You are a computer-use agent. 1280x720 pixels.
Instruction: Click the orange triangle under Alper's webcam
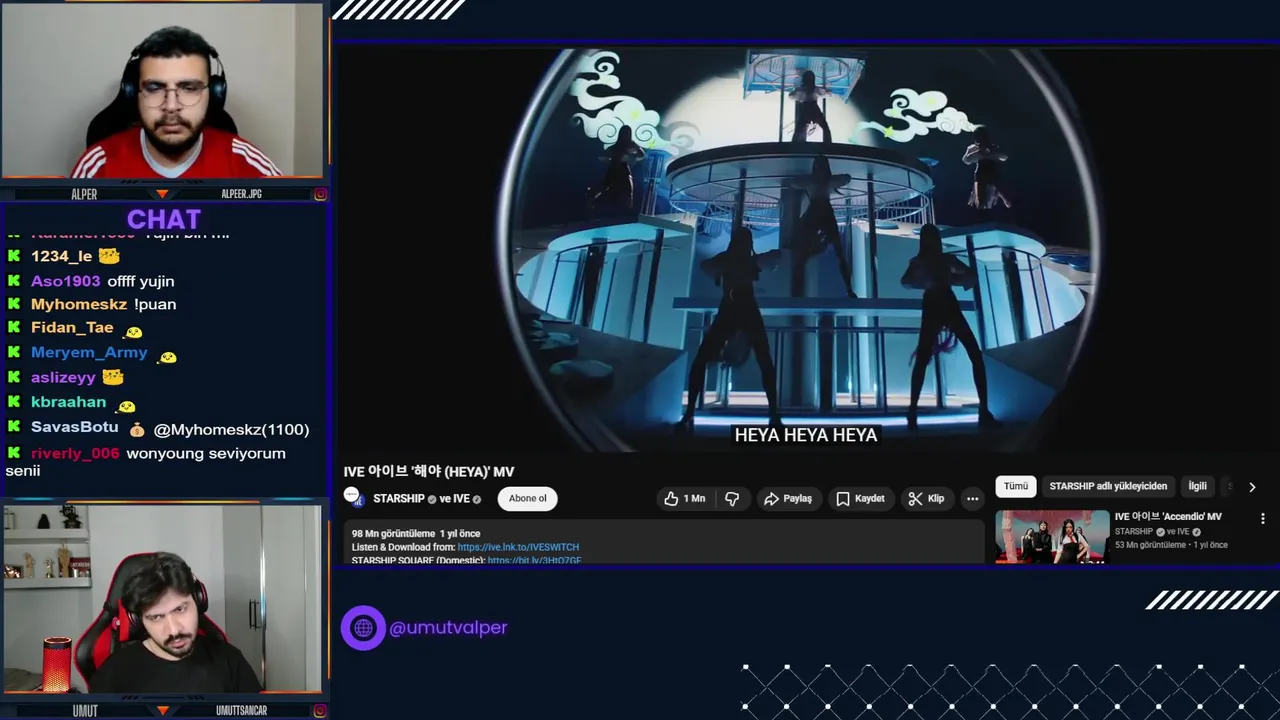162,194
